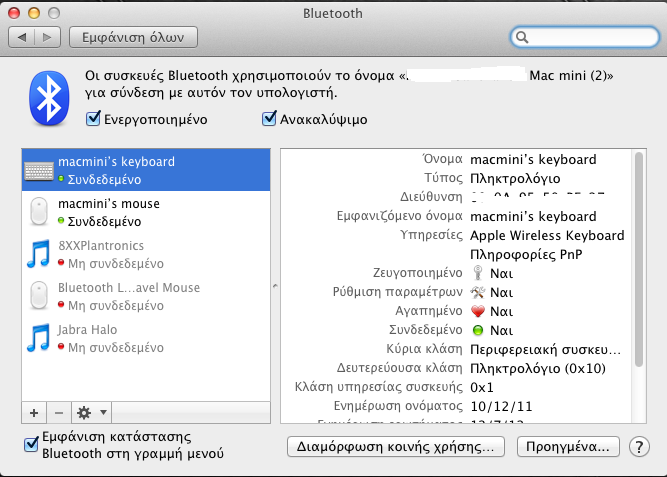Image resolution: width=667 pixels, height=477 pixels.
Task: Click into the search field
Action: (584, 37)
